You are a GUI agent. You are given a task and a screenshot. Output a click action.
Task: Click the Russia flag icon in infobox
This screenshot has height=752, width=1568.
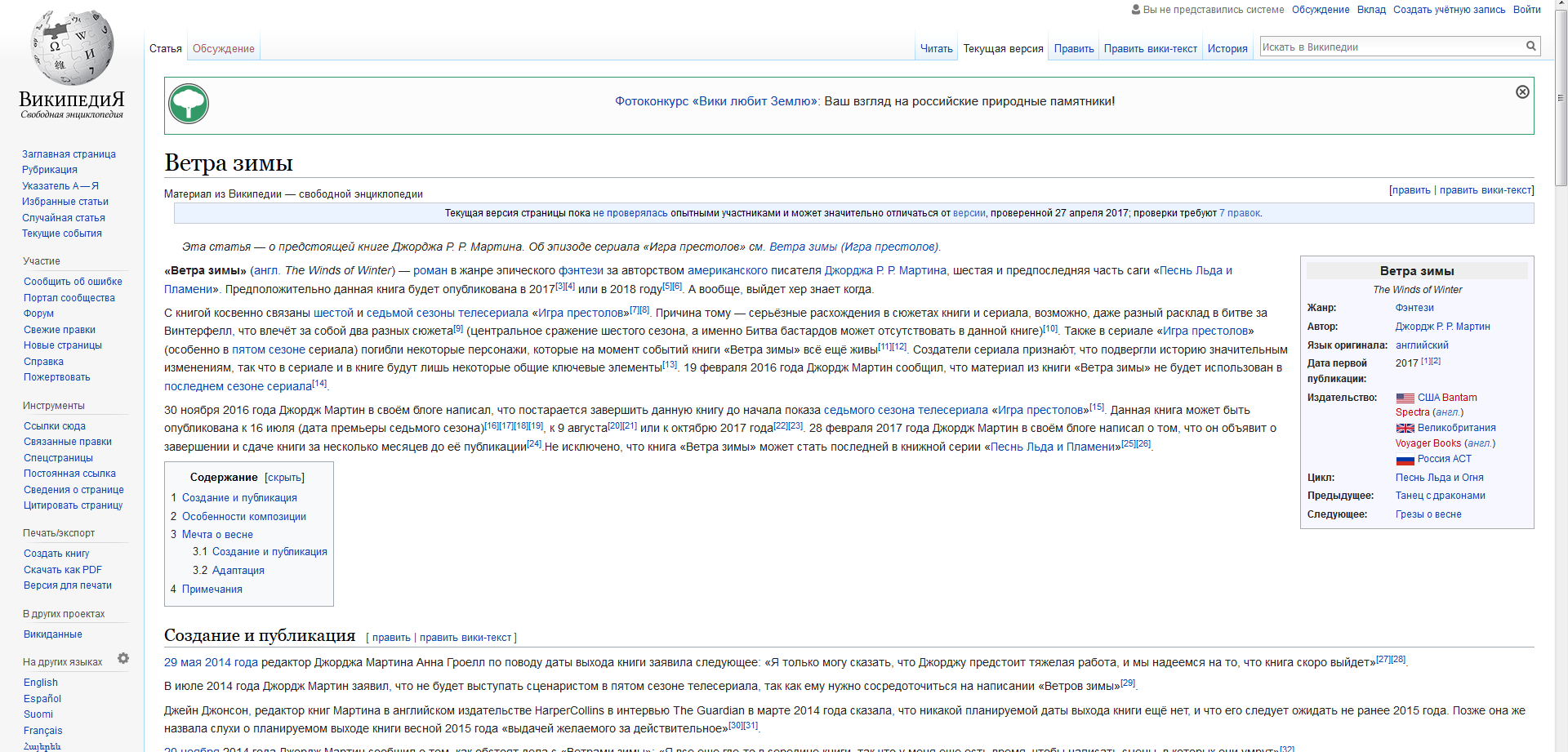coord(1405,459)
